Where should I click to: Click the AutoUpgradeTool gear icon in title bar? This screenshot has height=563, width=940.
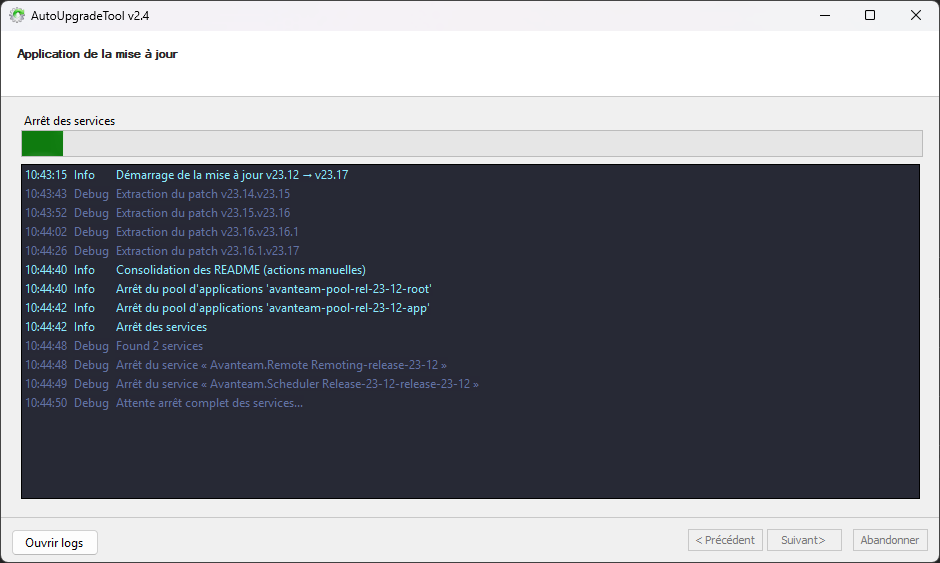[17, 16]
